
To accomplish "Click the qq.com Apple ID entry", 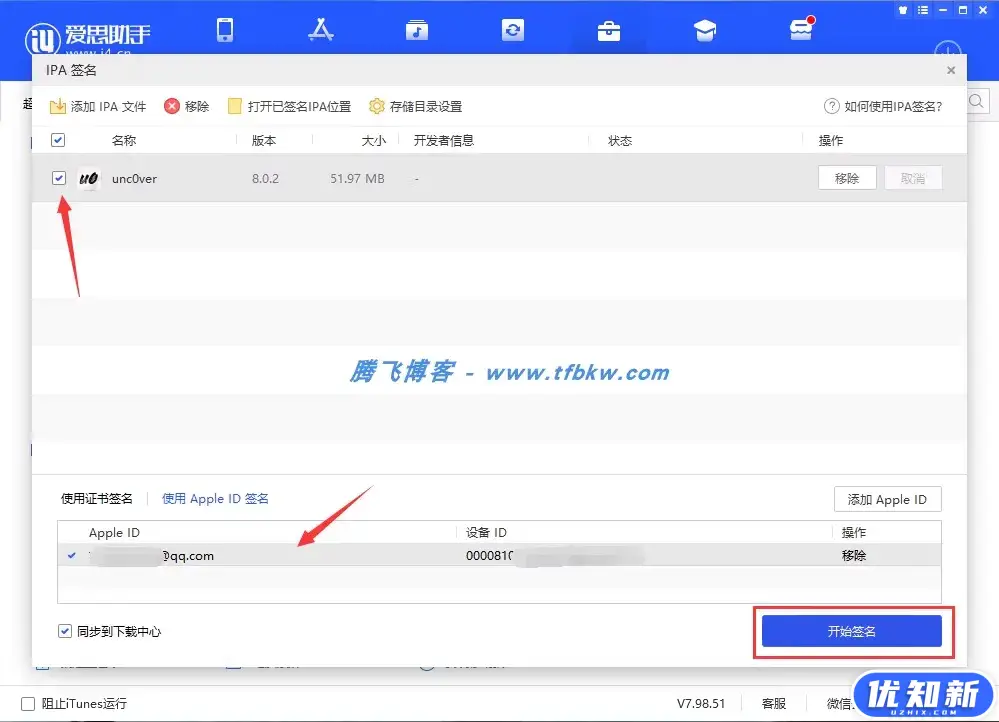I will pyautogui.click(x=152, y=556).
